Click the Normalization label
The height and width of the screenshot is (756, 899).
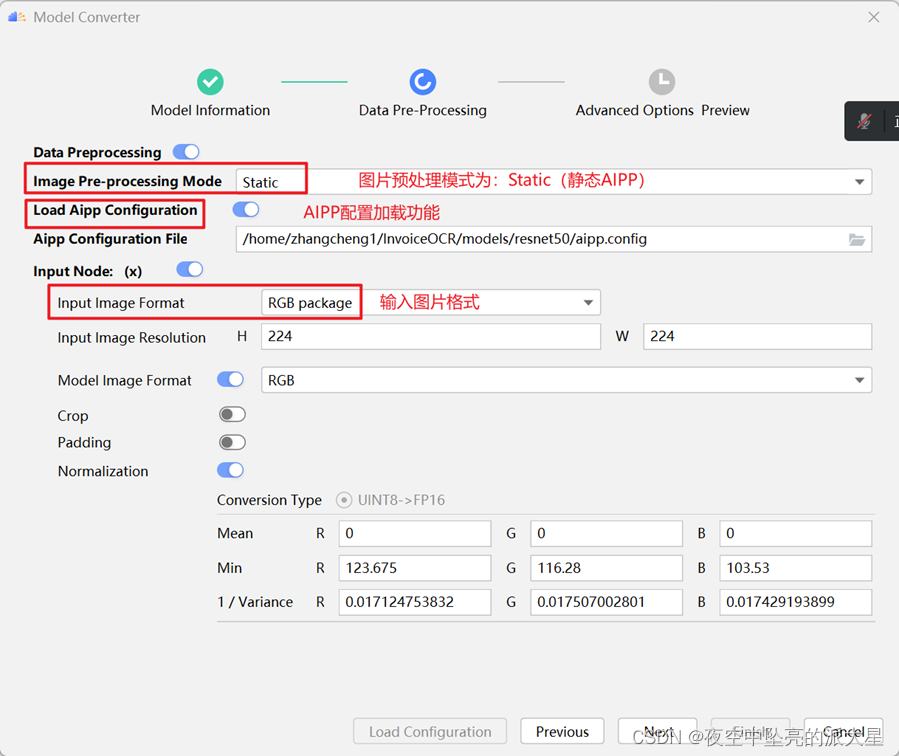click(x=103, y=471)
